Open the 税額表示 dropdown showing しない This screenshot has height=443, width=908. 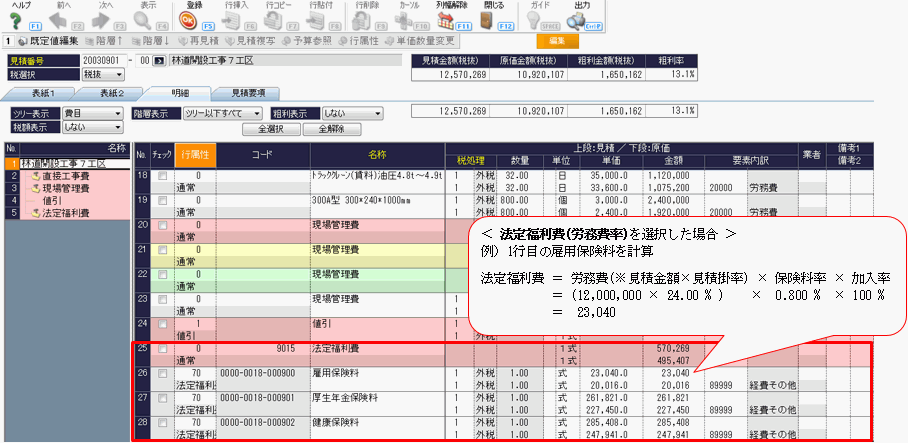pyautogui.click(x=92, y=127)
